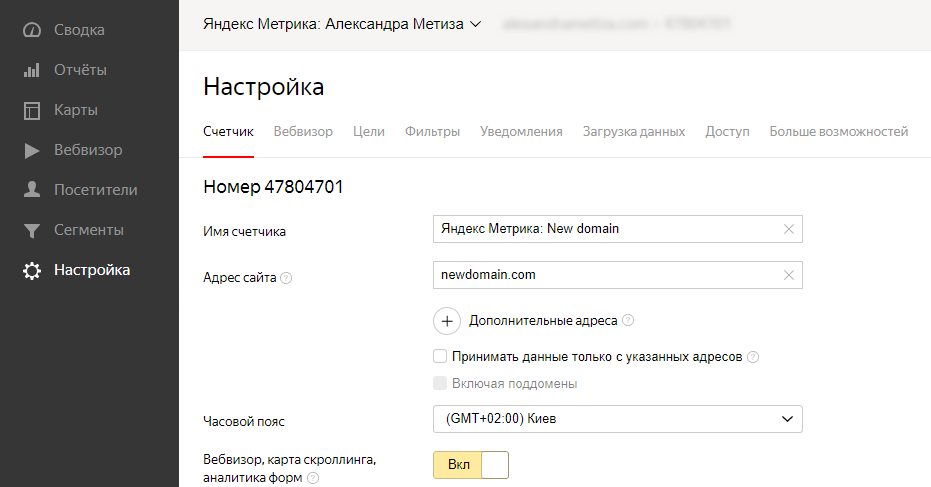Clear the Адрес сайта field with X

point(788,275)
